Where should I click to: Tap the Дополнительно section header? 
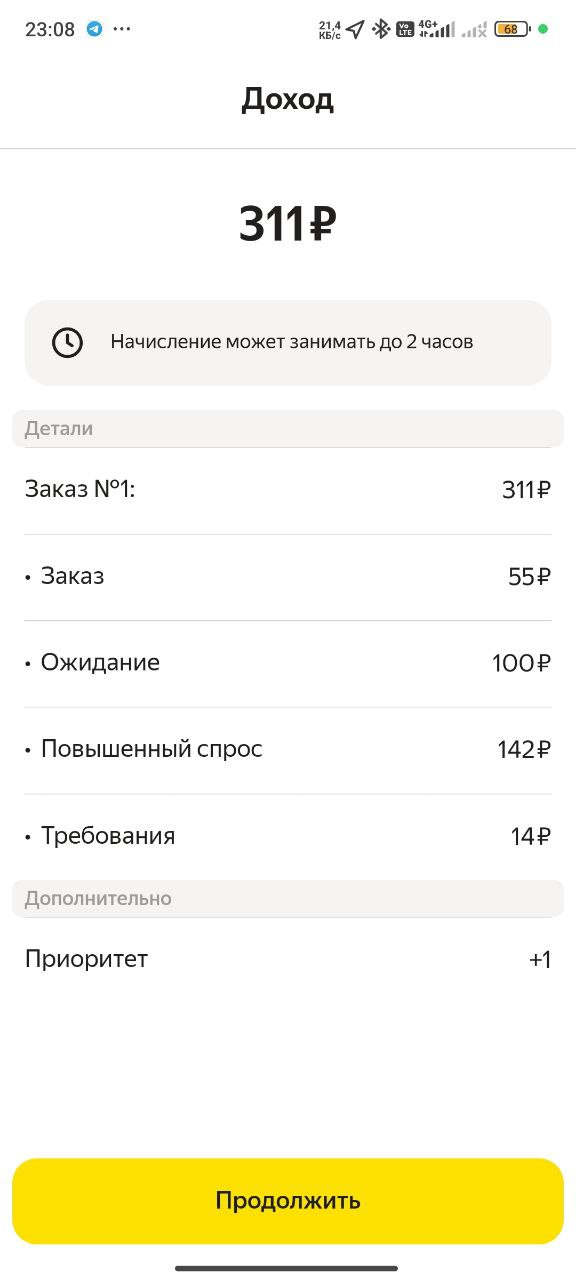[x=288, y=899]
